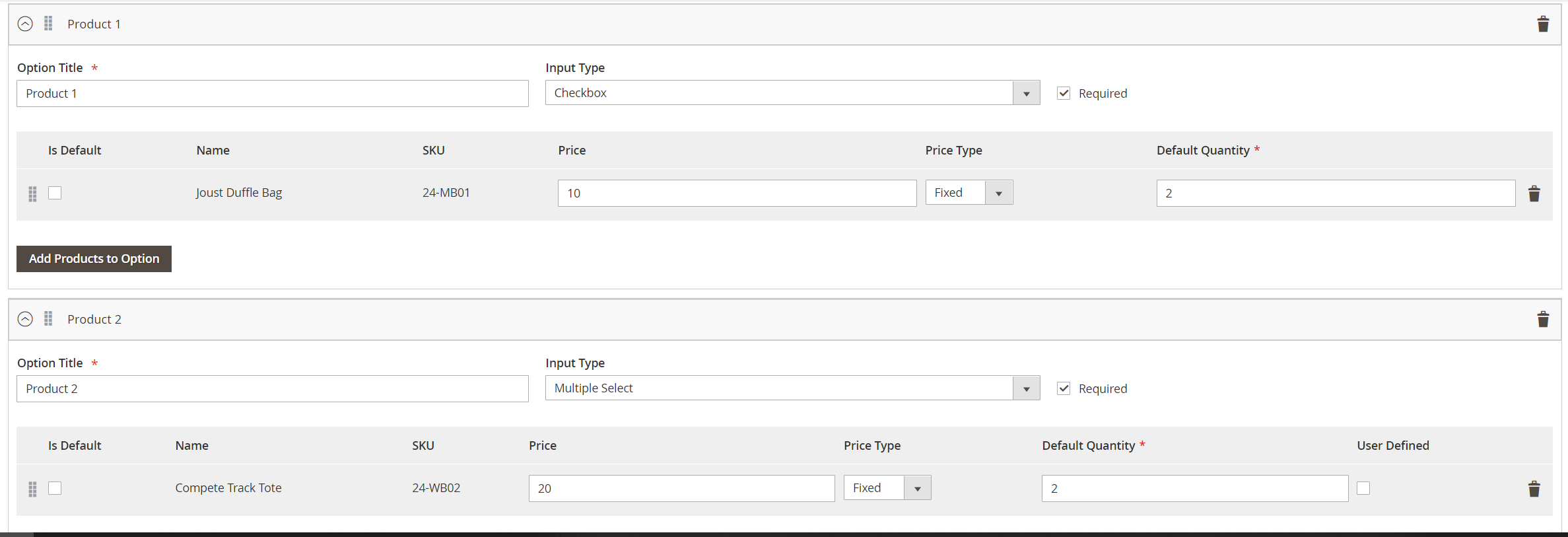Click drag handle for Product 2 section

coord(48,319)
